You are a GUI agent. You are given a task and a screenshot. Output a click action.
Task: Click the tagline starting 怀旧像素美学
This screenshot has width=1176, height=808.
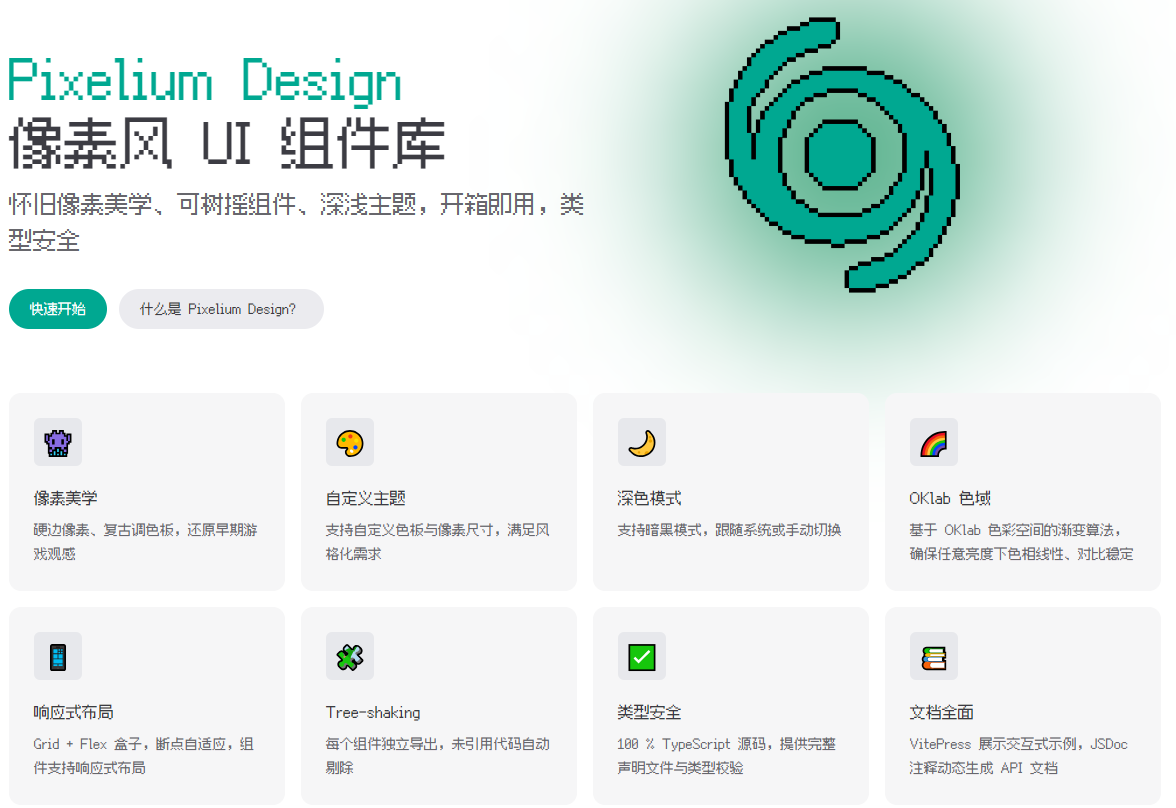coord(296,221)
